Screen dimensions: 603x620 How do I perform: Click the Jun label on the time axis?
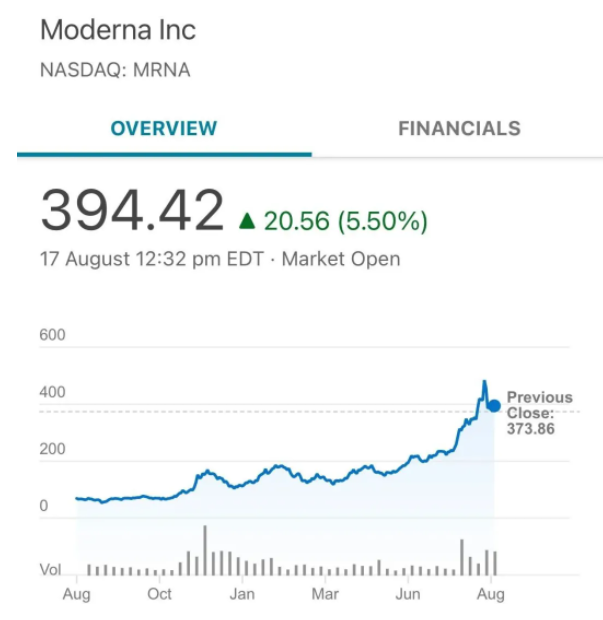(x=407, y=594)
